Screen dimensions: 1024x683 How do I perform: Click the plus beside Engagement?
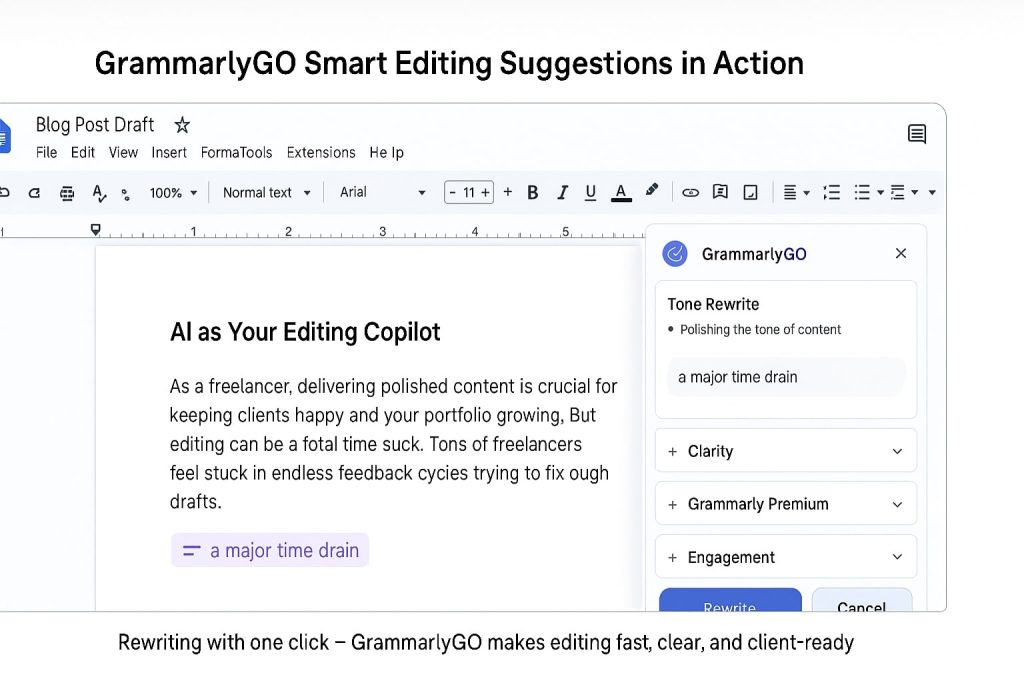[673, 558]
